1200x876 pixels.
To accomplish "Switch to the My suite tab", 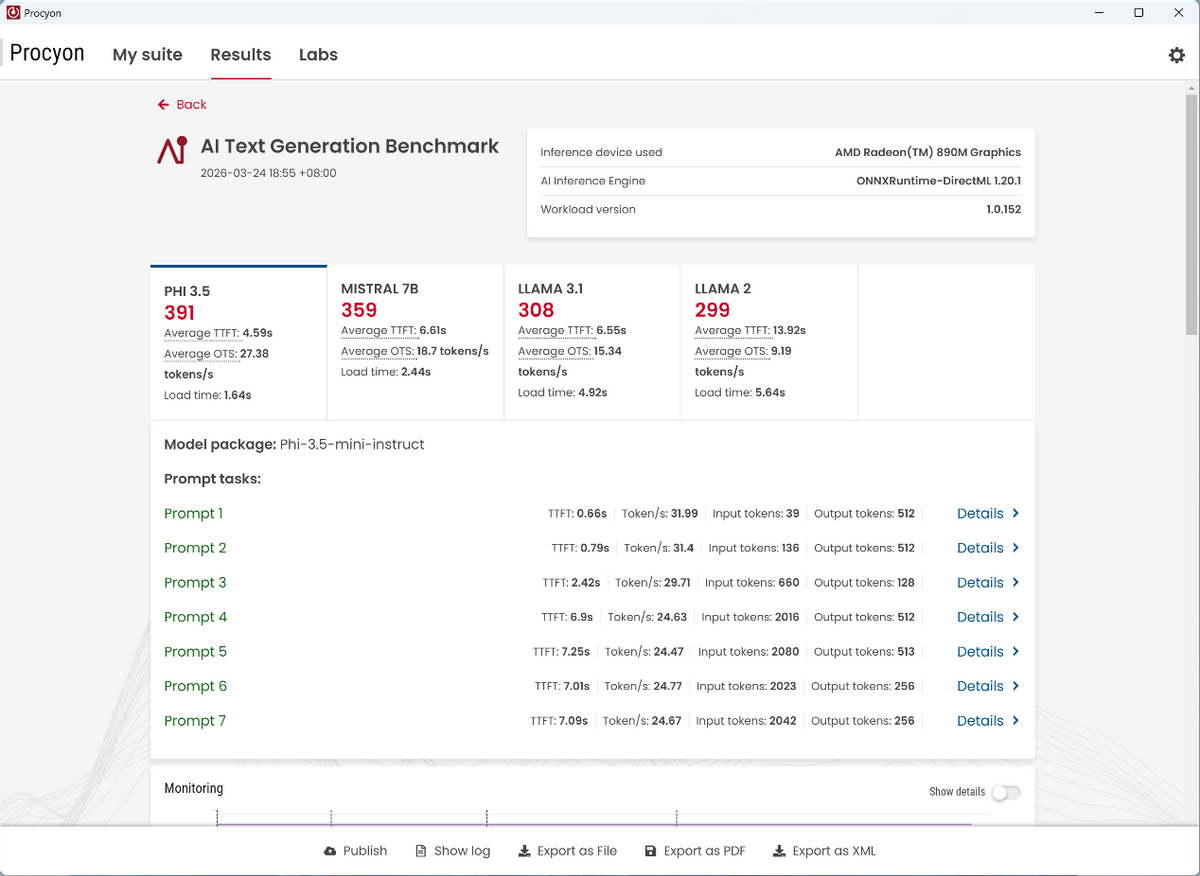I will click(x=147, y=55).
